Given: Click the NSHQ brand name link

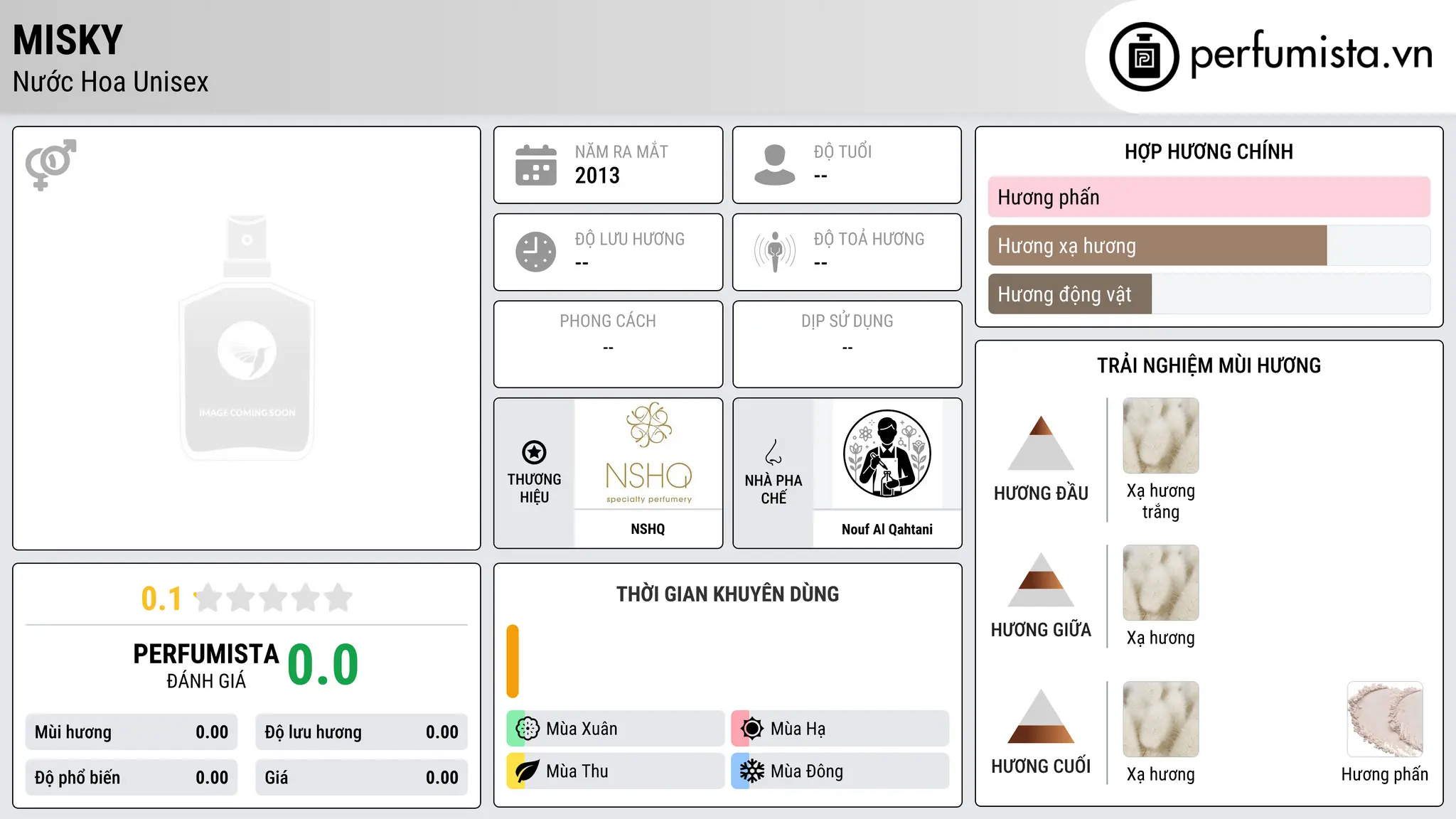Looking at the screenshot, I should click(648, 529).
